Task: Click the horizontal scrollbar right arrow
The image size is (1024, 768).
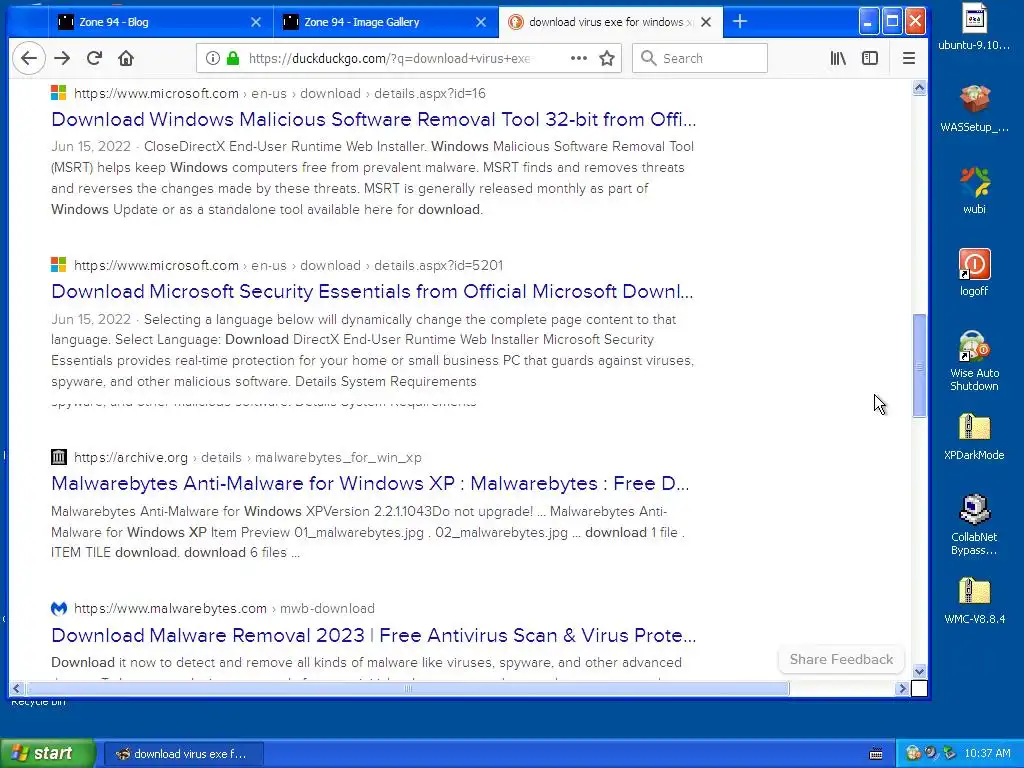Action: (903, 688)
